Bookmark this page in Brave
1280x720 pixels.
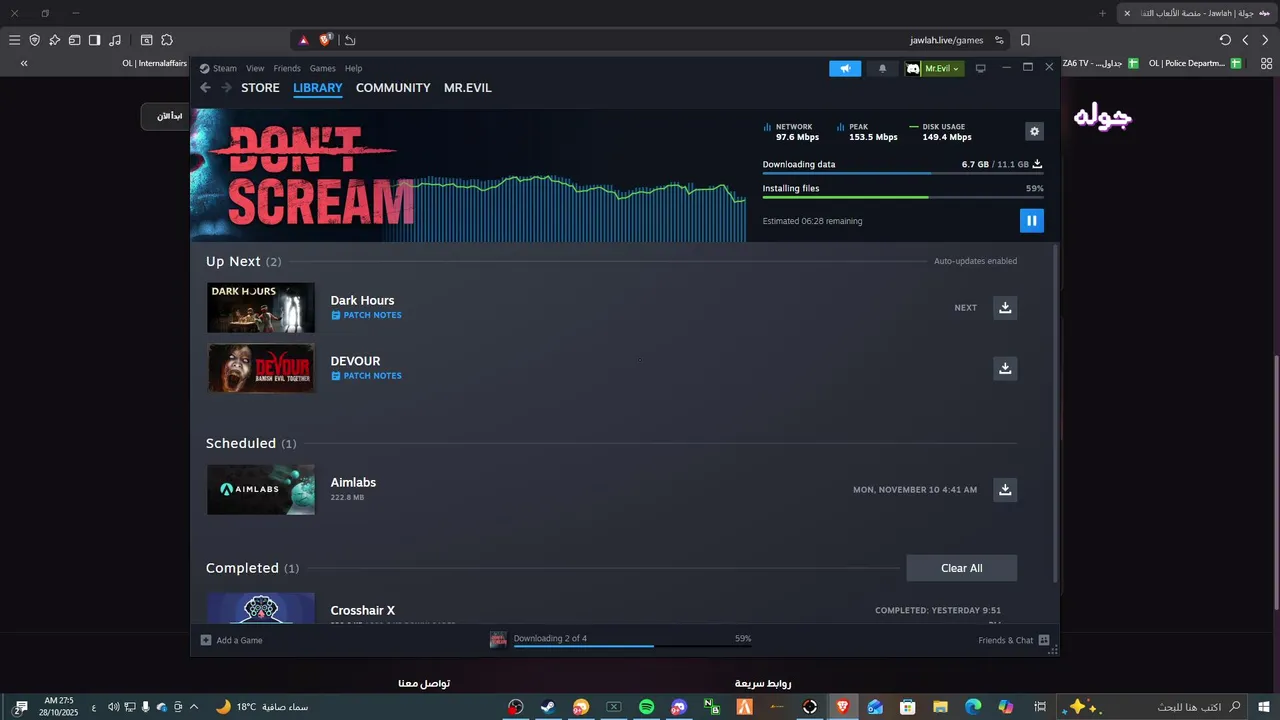click(1025, 40)
